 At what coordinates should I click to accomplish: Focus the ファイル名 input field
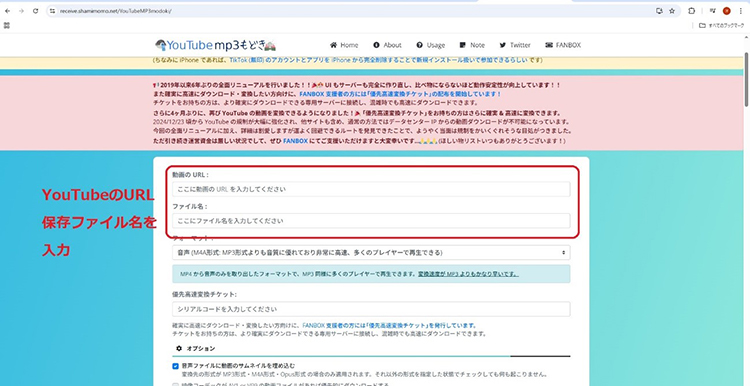tap(371, 221)
